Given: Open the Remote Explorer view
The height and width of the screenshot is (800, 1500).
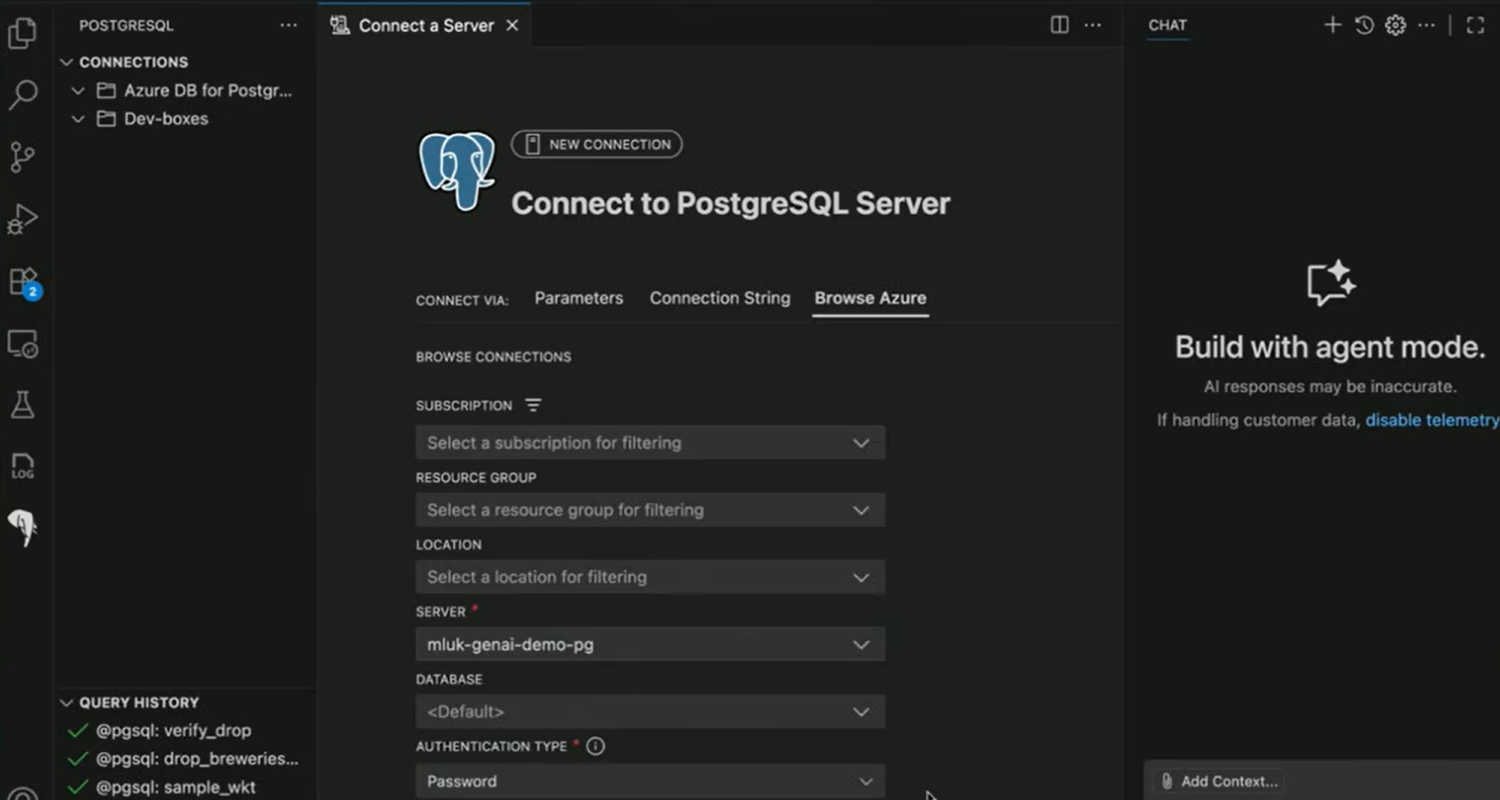Looking at the screenshot, I should coord(22,343).
